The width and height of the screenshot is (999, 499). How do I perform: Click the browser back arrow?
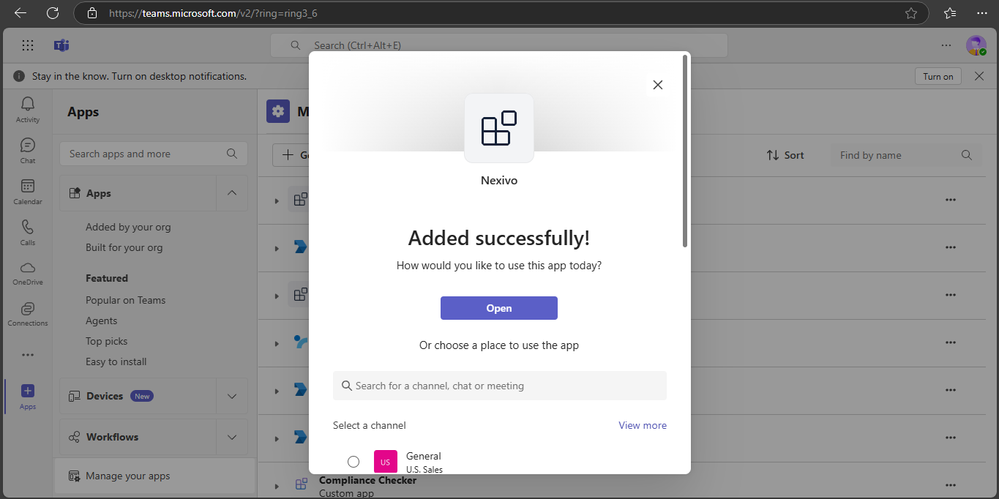click(x=20, y=13)
